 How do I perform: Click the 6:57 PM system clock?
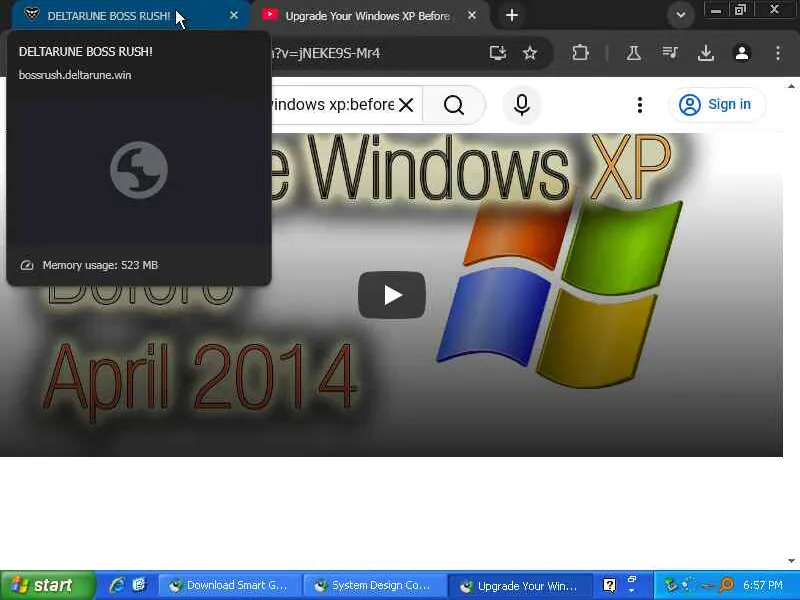[763, 585]
